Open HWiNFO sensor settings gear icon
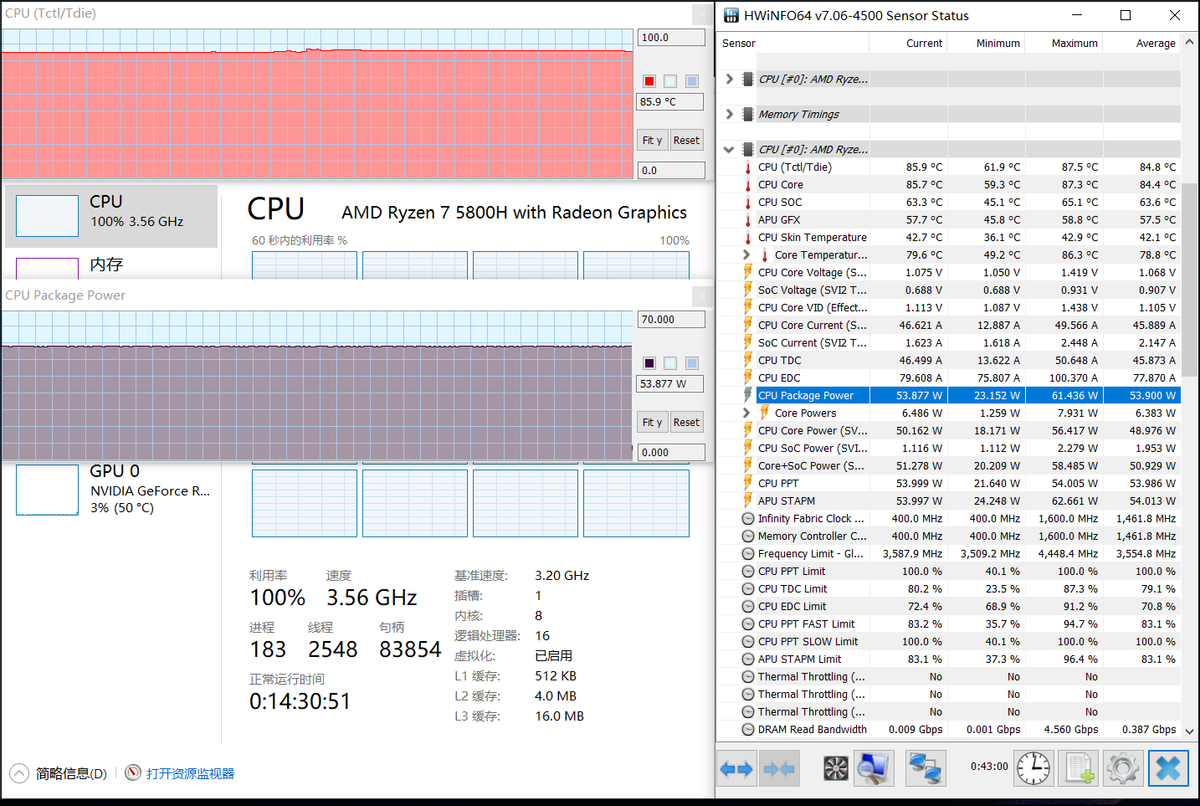Image resolution: width=1200 pixels, height=806 pixels. (1122, 769)
